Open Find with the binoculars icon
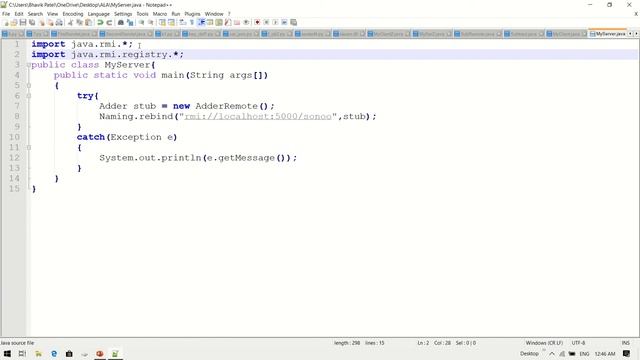Viewport: 640px width, 360px height. click(121, 22)
